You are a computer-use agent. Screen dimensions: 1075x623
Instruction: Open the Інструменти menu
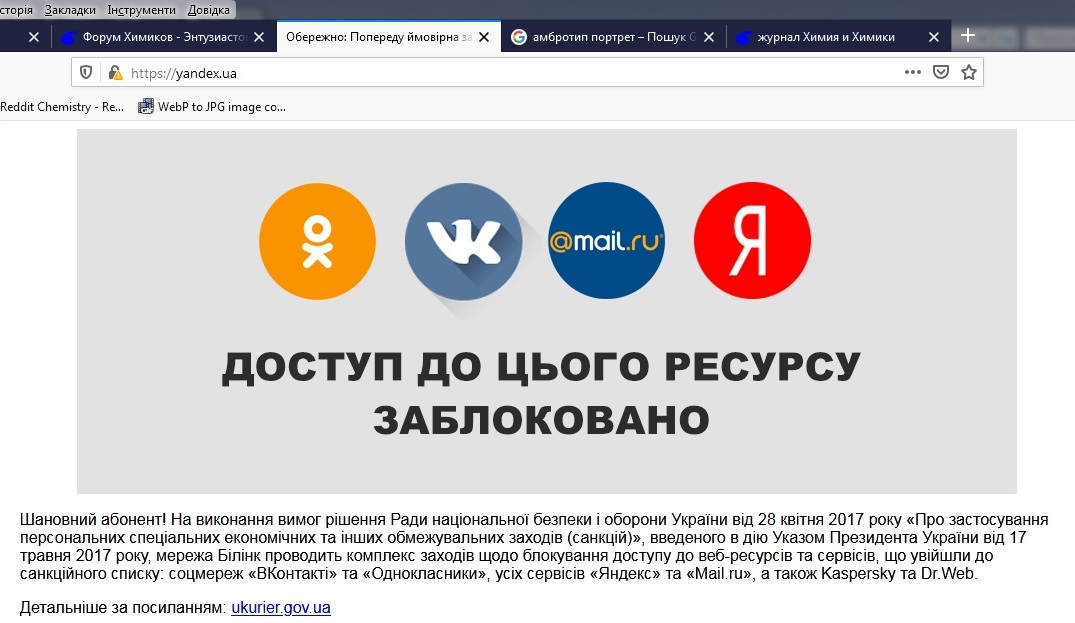141,10
